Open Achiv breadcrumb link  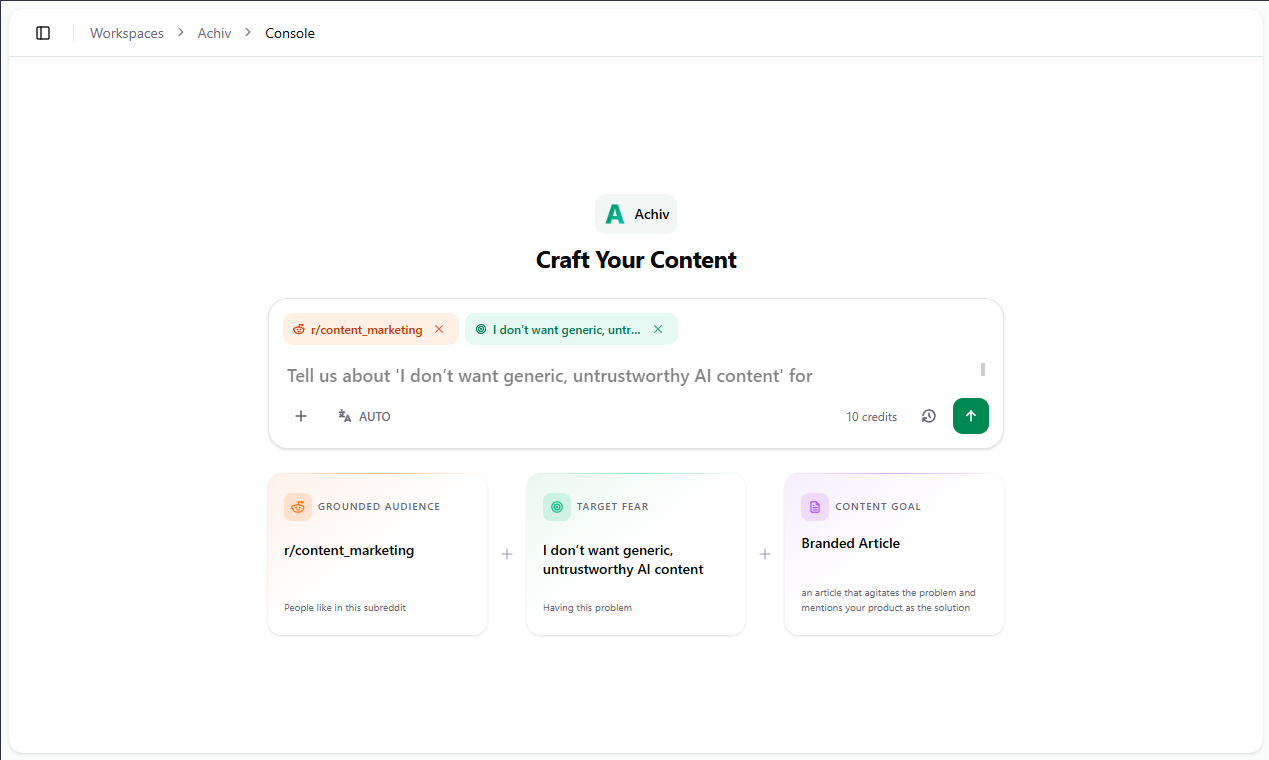[x=214, y=33]
